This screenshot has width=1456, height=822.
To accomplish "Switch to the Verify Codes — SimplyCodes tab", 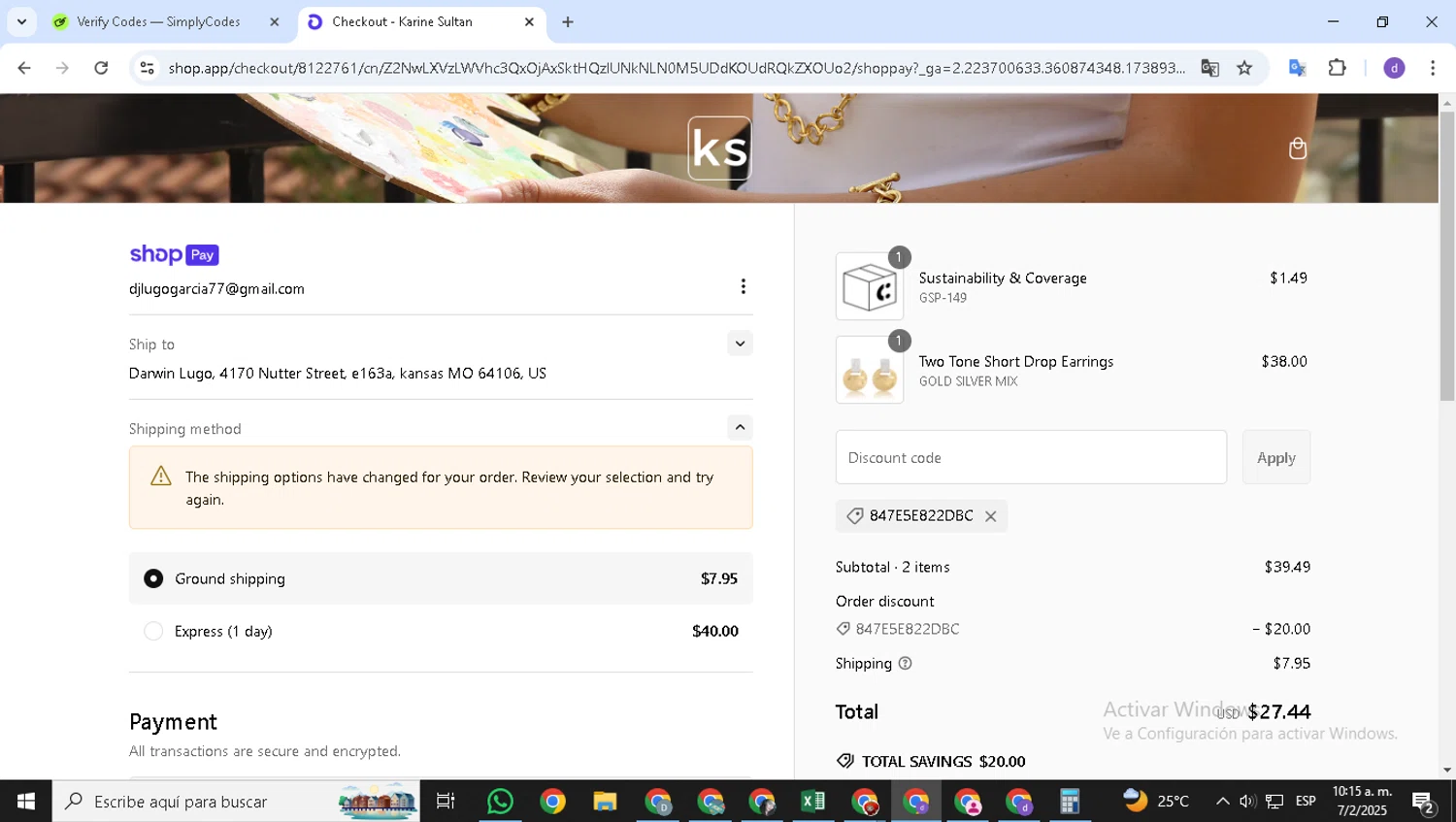I will point(166,21).
